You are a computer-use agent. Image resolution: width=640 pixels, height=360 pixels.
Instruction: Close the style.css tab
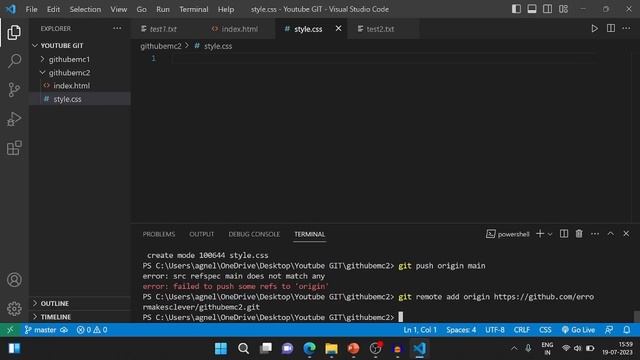coord(338,29)
